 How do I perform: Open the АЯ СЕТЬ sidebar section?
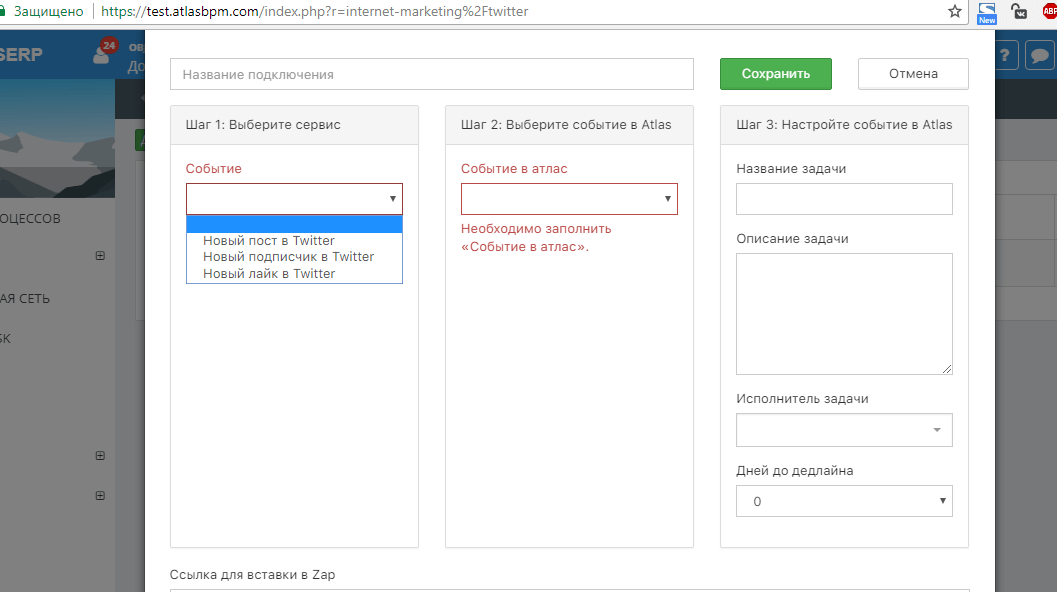tap(25, 299)
